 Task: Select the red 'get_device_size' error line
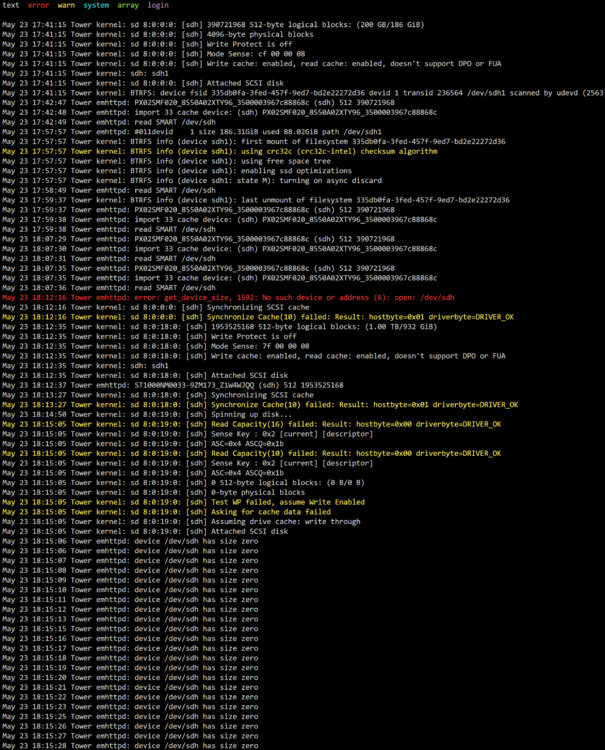(228, 298)
